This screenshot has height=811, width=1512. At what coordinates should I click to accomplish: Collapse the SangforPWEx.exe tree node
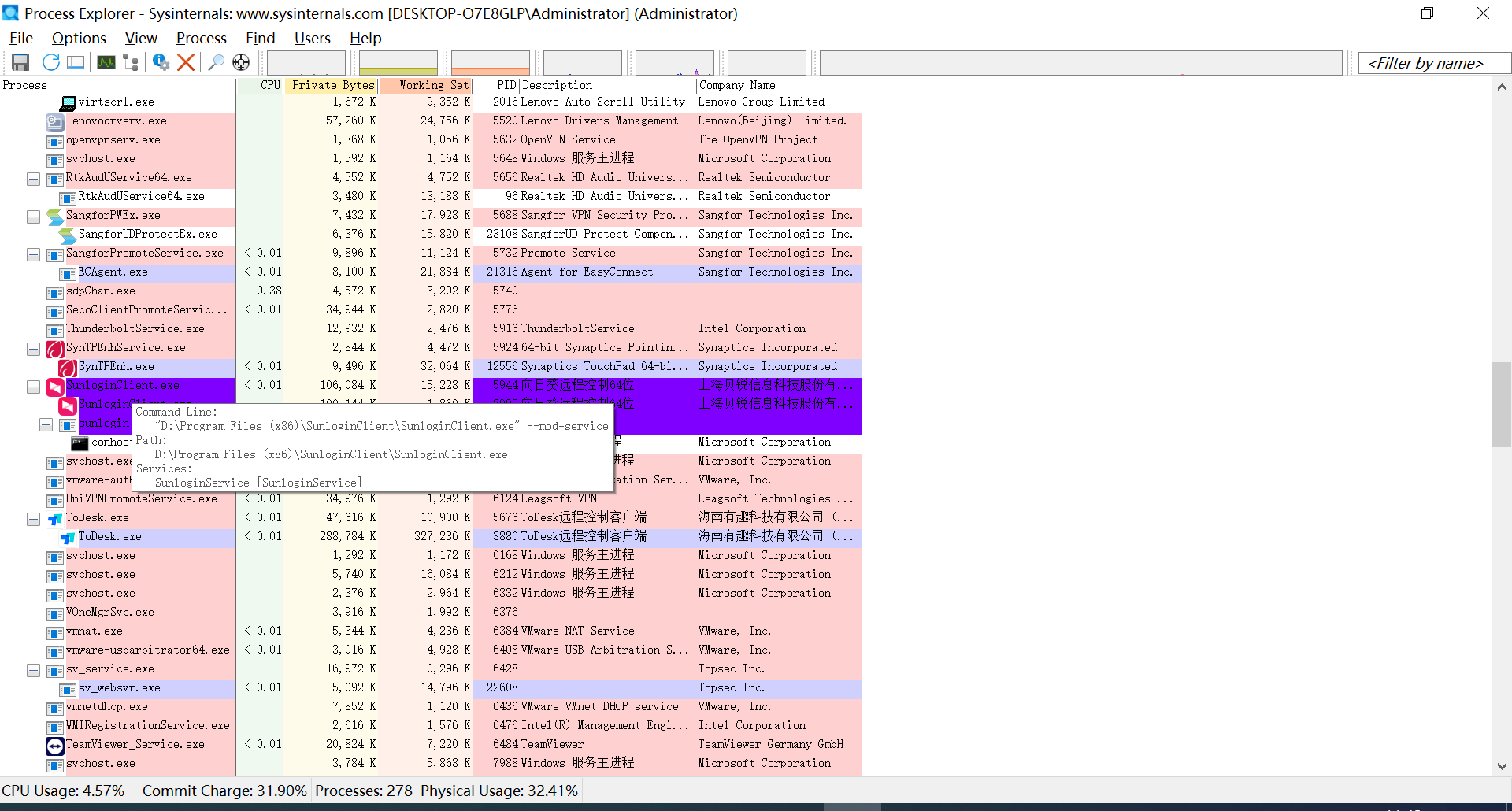pyautogui.click(x=33, y=217)
